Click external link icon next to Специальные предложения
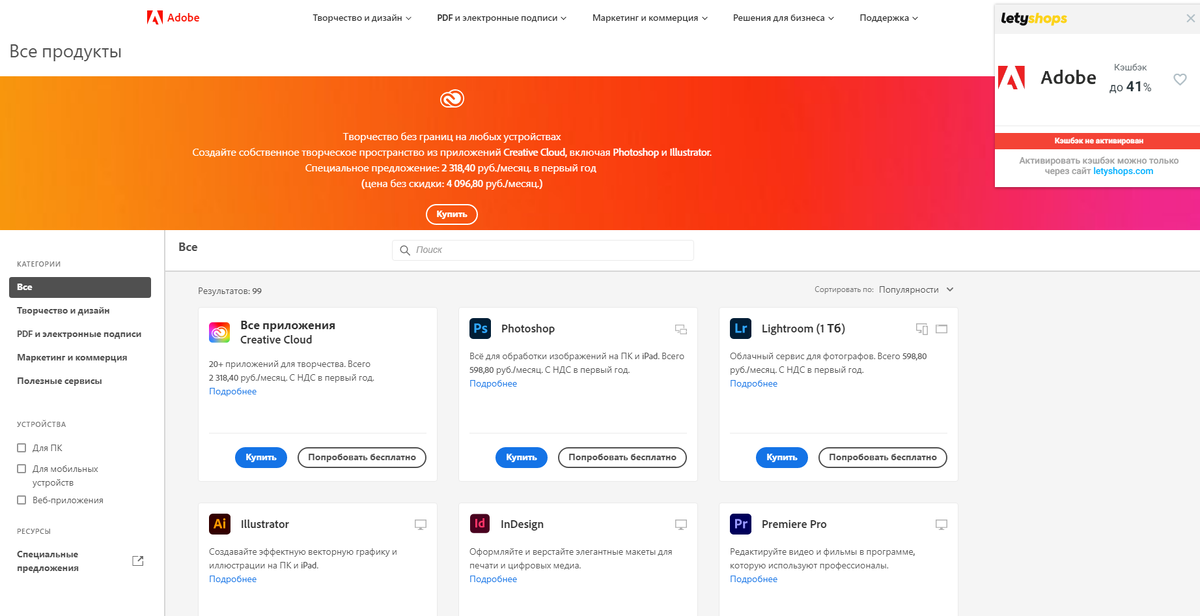Screen dimensions: 1200x616 [x=138, y=561]
